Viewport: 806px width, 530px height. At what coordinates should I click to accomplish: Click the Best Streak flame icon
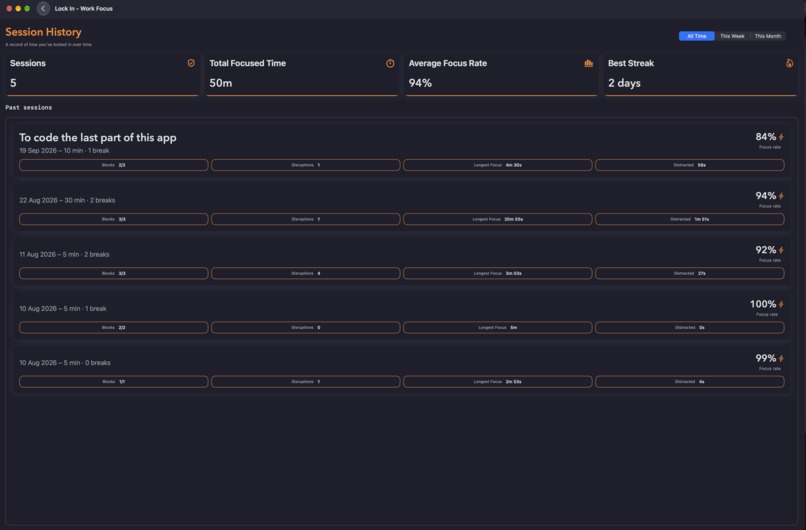[x=790, y=63]
